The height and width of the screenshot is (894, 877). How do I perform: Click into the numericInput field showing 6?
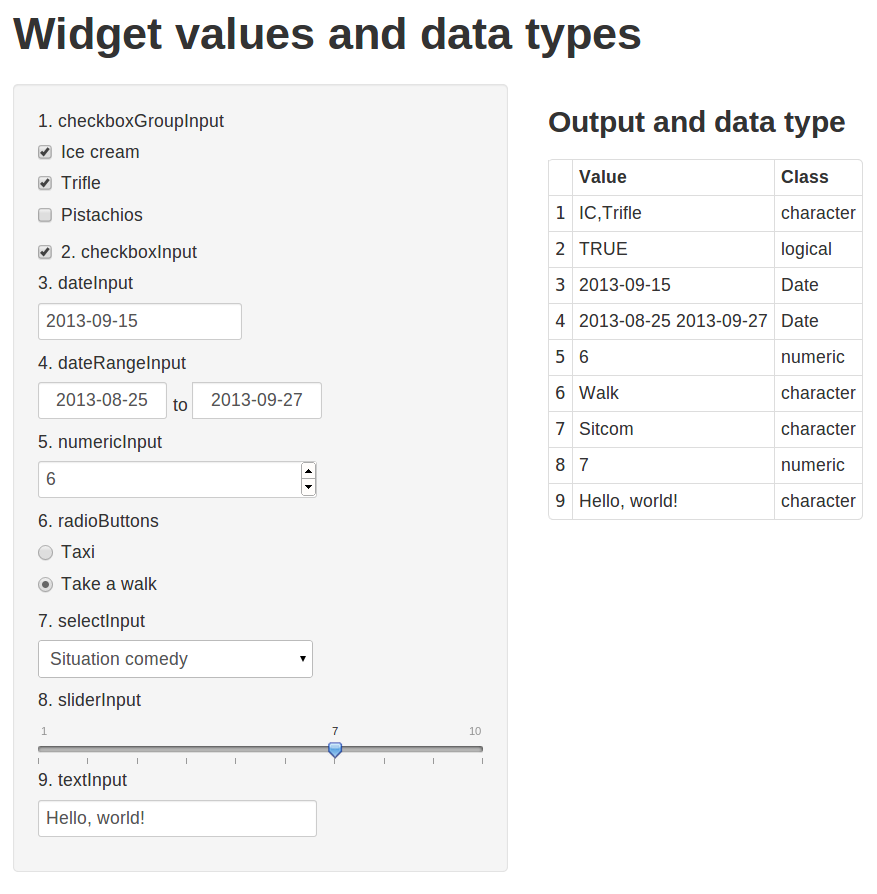[168, 479]
